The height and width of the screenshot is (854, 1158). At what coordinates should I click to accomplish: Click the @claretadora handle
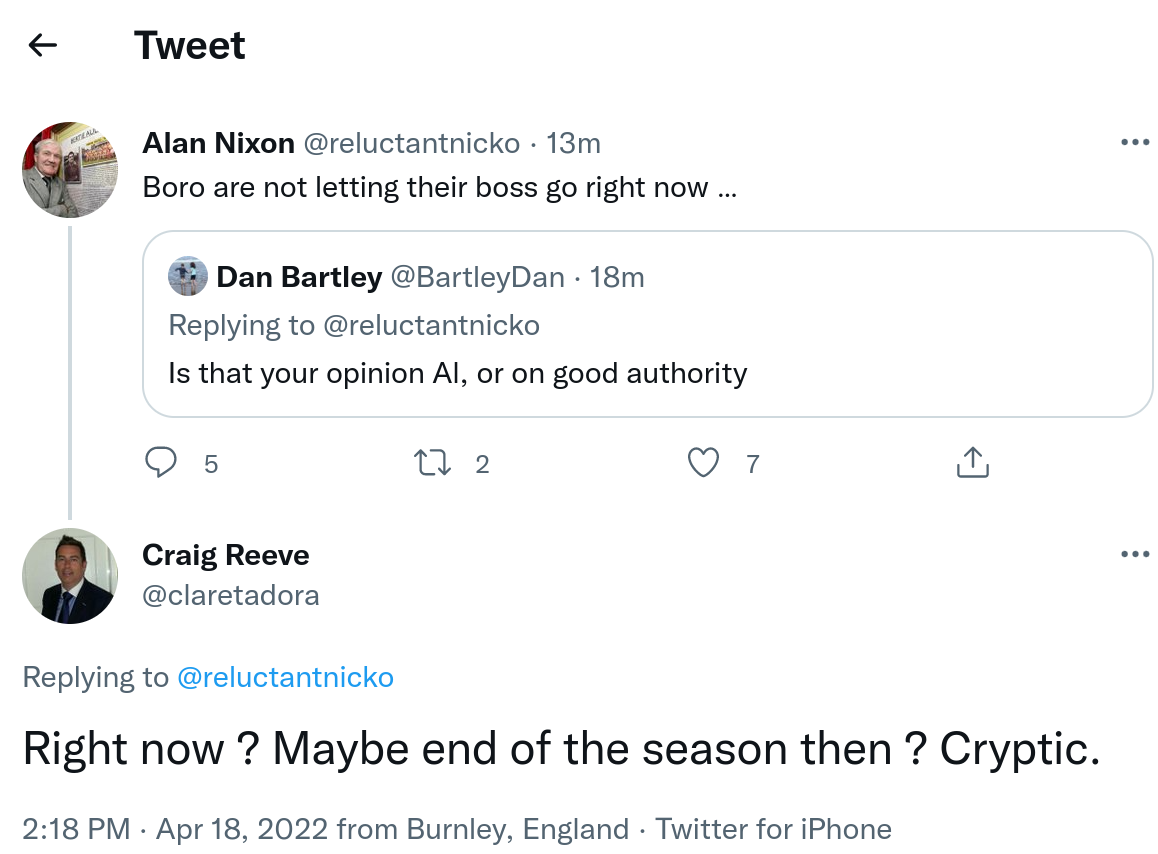click(x=231, y=595)
